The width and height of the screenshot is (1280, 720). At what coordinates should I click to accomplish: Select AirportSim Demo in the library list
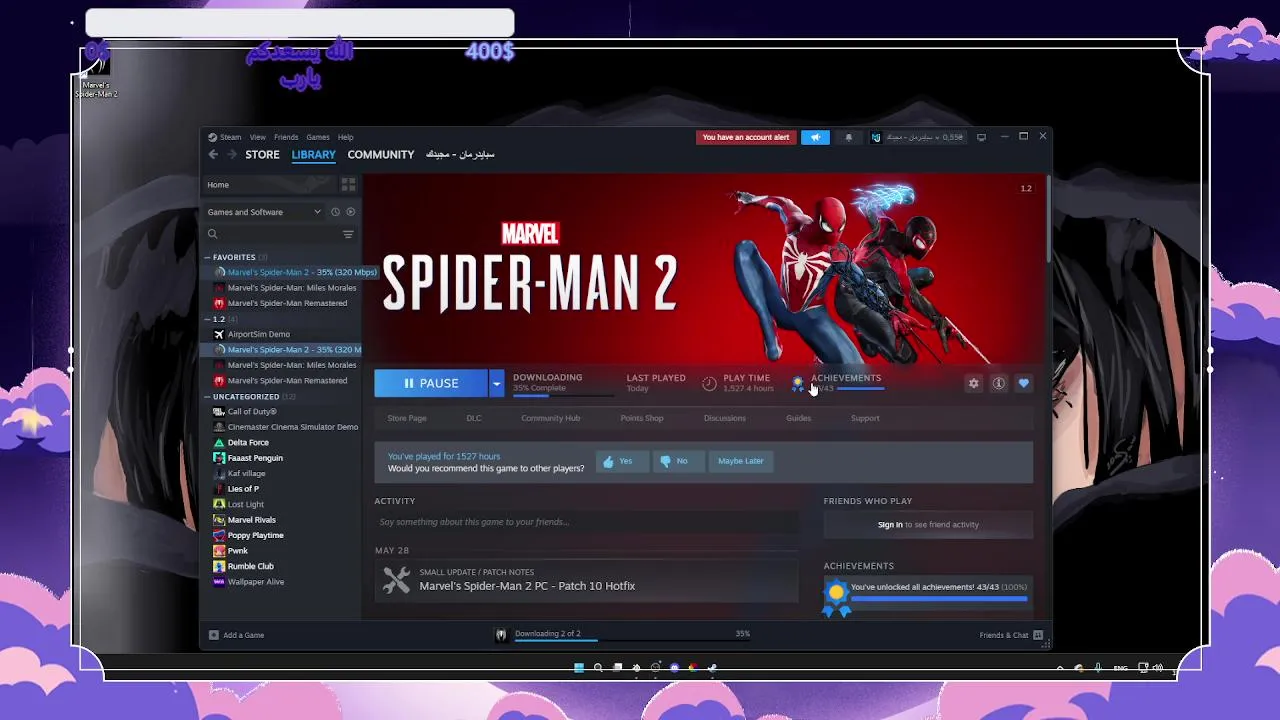[258, 334]
